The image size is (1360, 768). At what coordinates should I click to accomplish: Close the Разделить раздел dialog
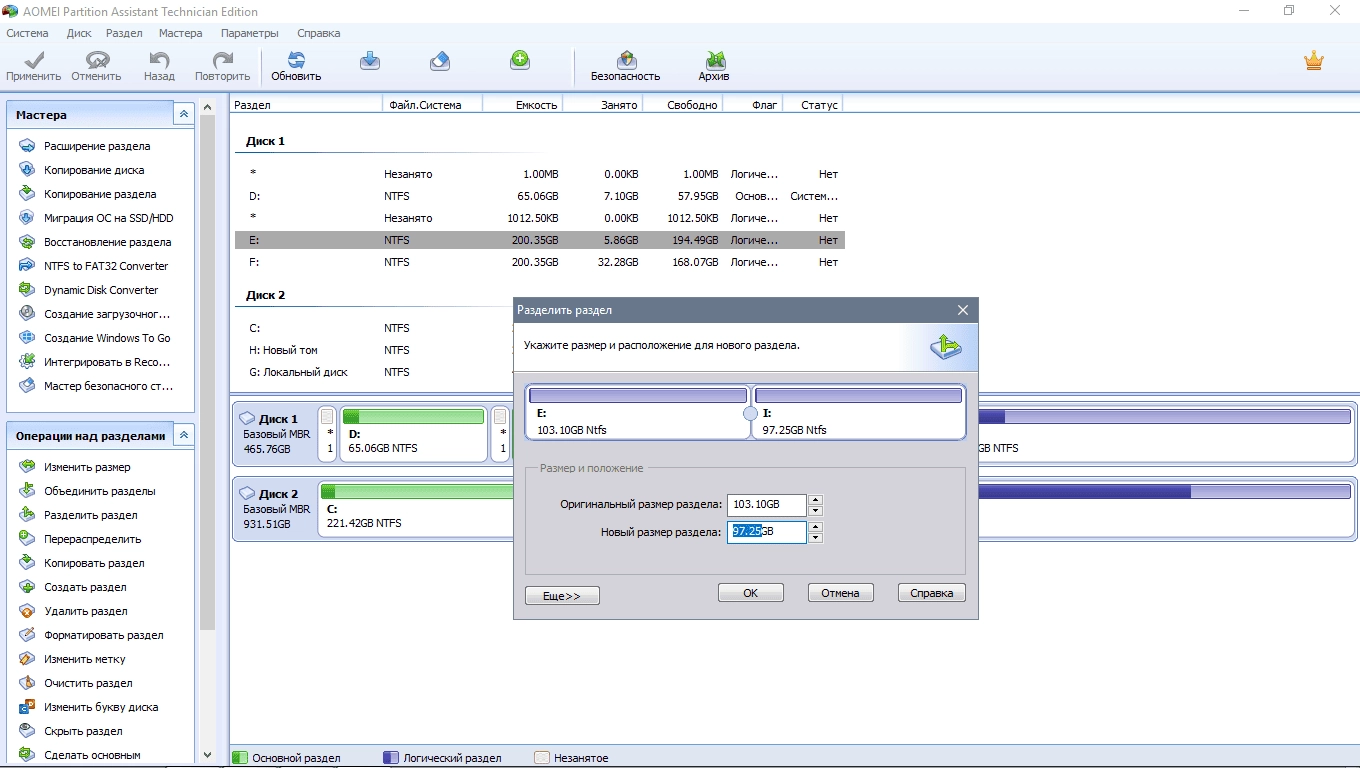point(963,310)
